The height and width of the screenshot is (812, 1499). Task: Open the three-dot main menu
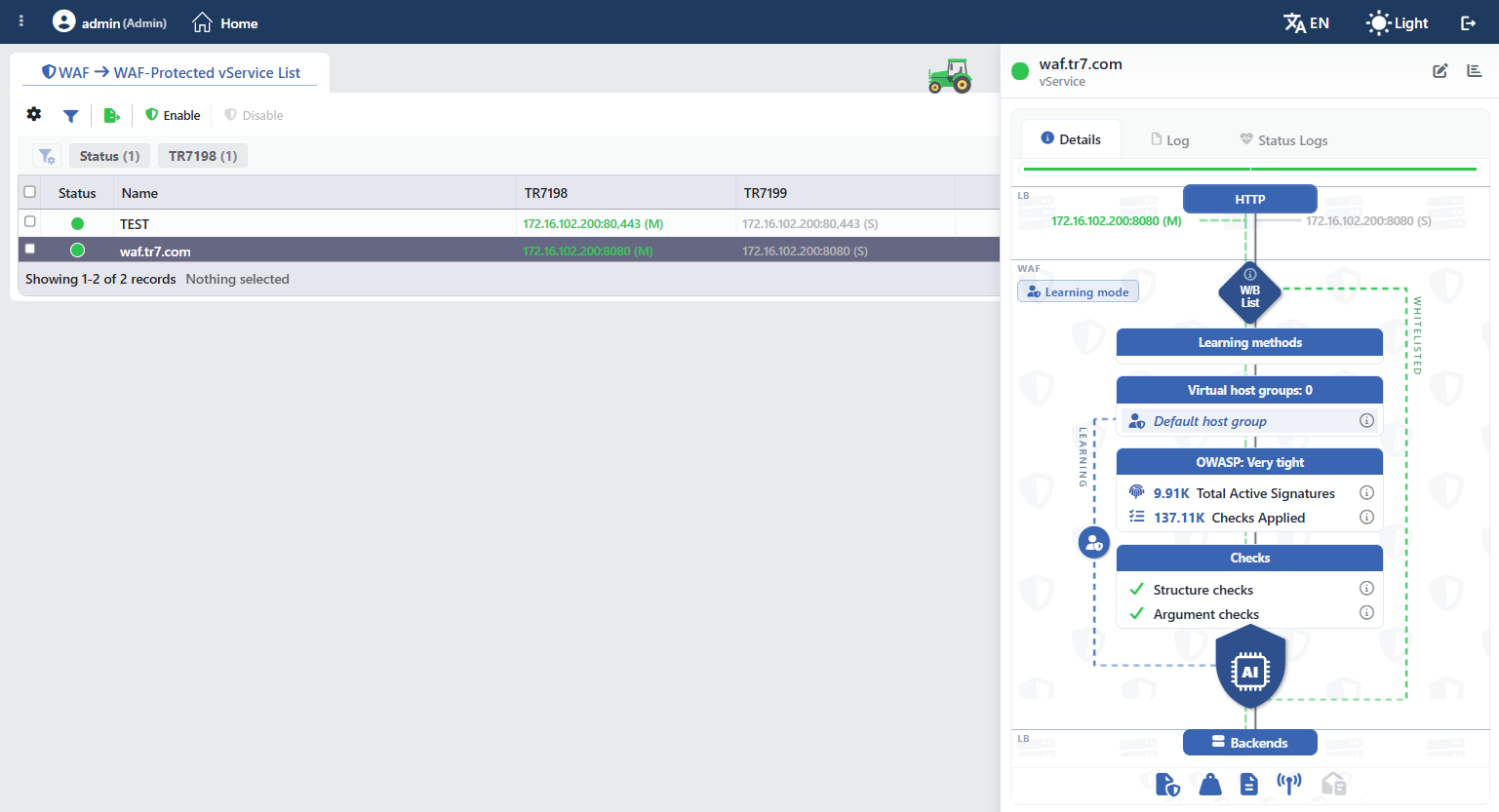pyautogui.click(x=21, y=20)
